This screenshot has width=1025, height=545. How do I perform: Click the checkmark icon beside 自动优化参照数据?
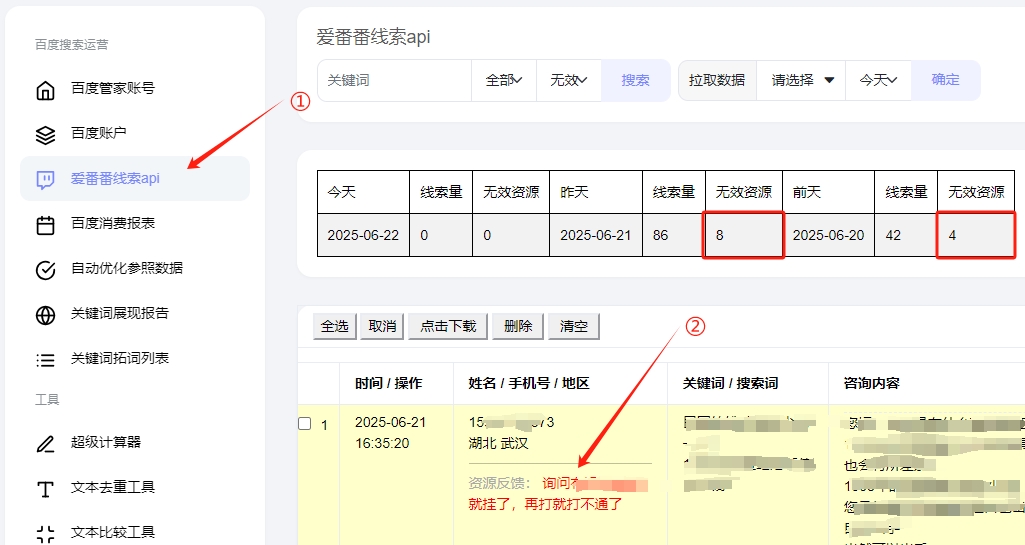45,269
